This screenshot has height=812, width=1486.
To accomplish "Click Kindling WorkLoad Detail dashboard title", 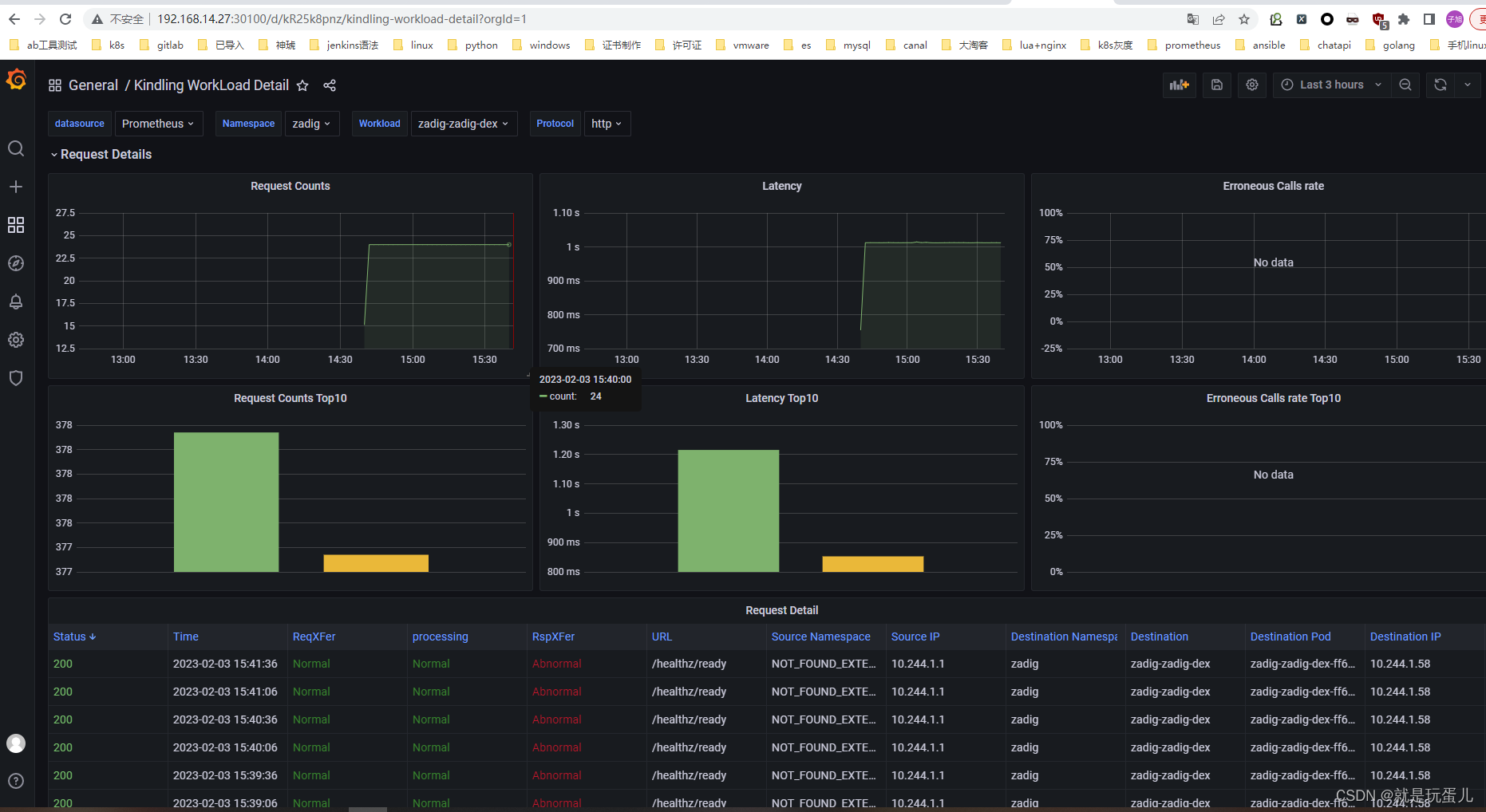I will (x=211, y=85).
